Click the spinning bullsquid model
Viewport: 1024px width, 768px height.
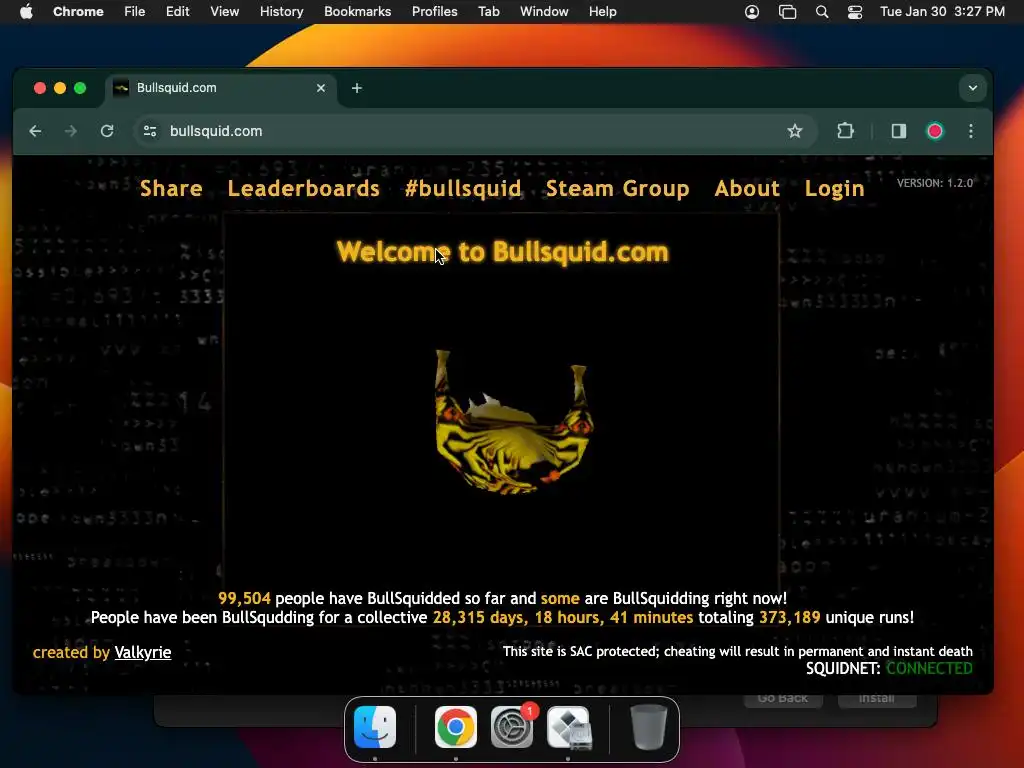[x=513, y=422]
